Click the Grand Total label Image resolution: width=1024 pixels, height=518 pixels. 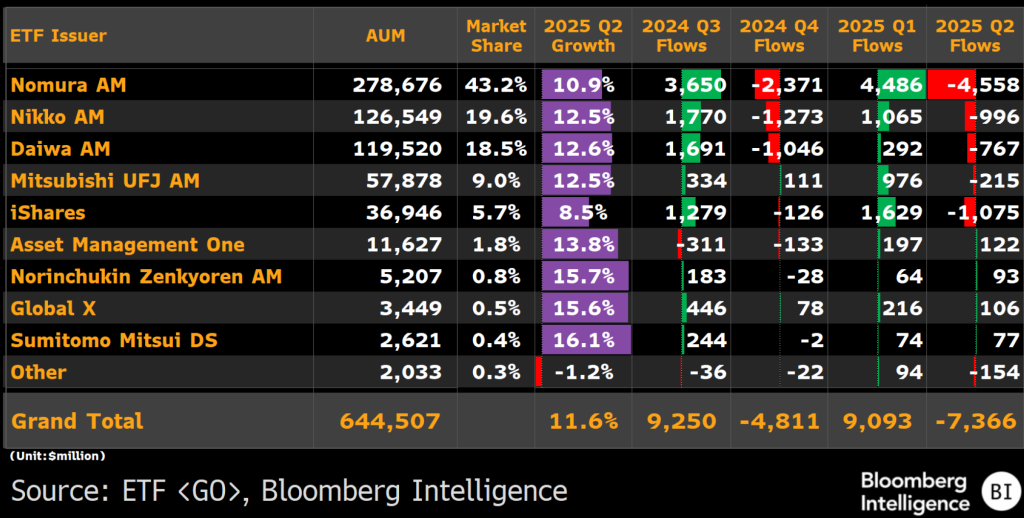[77, 421]
